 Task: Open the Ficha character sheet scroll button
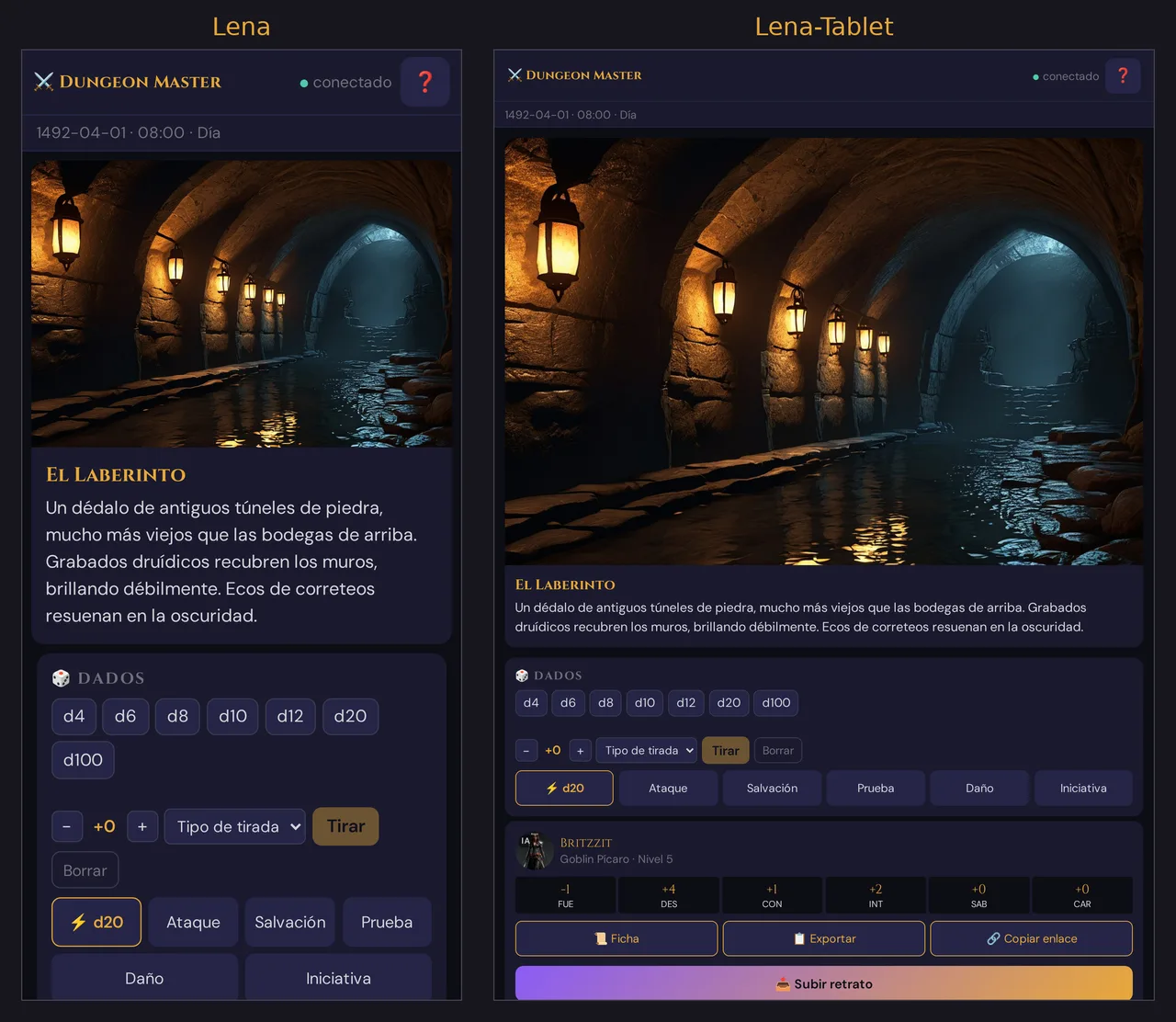(616, 938)
